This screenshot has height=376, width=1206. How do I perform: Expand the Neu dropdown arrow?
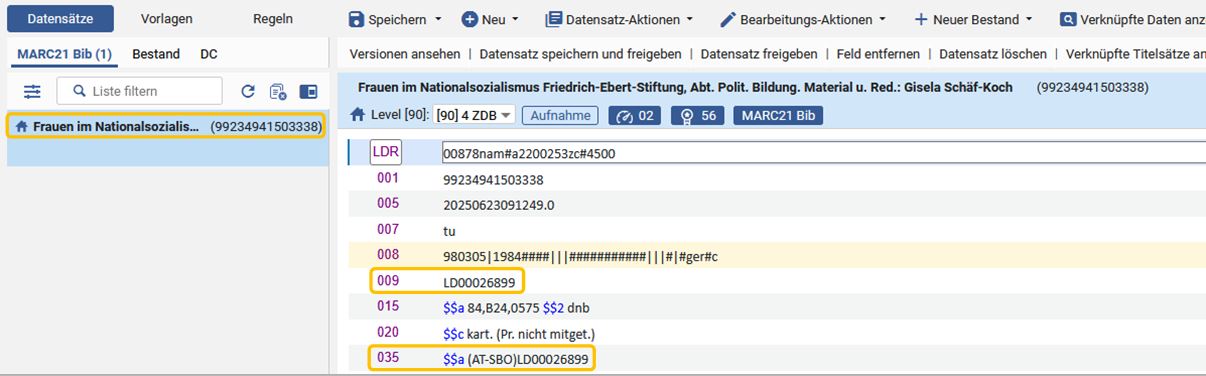coord(515,19)
